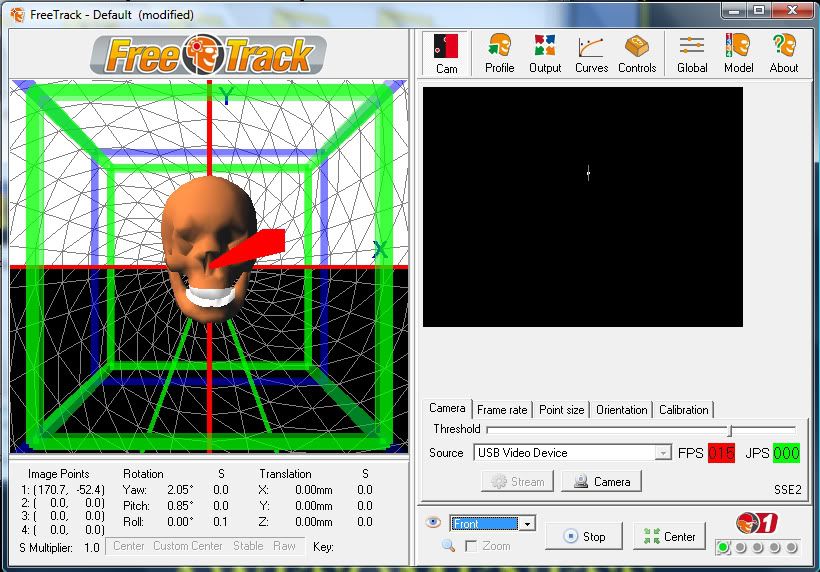
Task: Expand the Front view dropdown
Action: (x=528, y=523)
